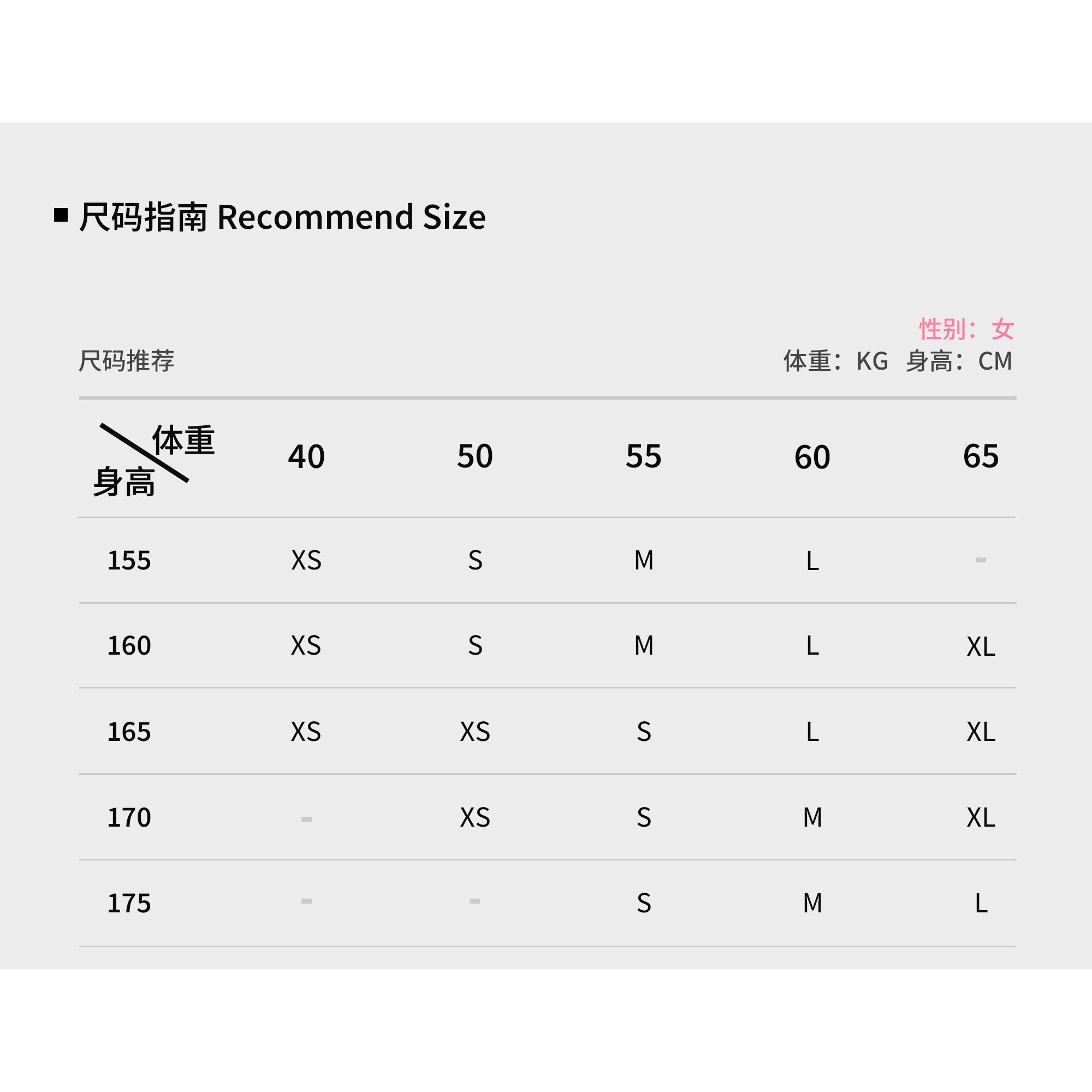The image size is (1092, 1092).
Task: Click the M cell in the 155 row
Action: click(x=643, y=561)
